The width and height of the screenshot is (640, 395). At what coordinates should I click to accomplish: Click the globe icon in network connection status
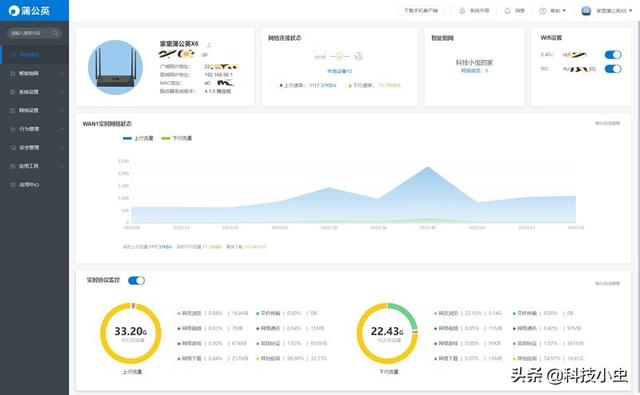click(358, 56)
